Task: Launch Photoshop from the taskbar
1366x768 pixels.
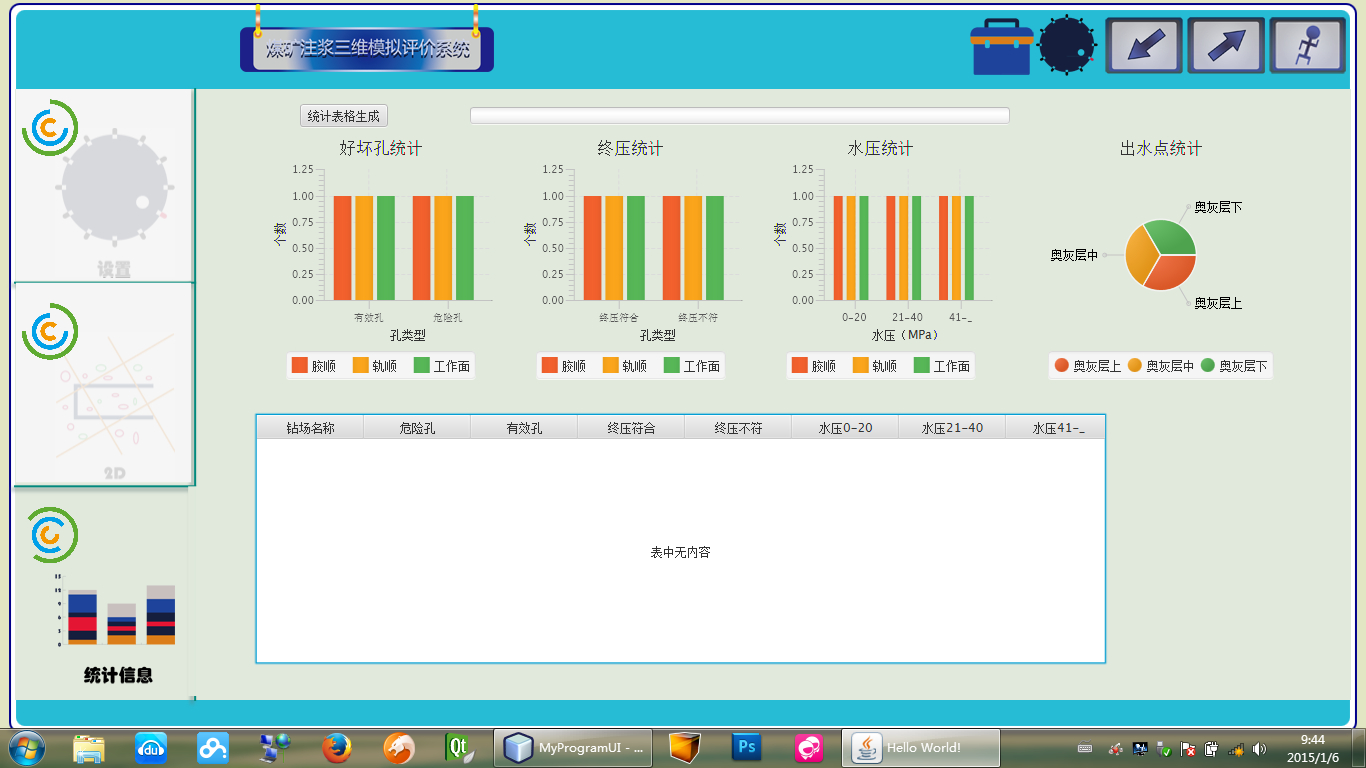Action: click(x=747, y=748)
